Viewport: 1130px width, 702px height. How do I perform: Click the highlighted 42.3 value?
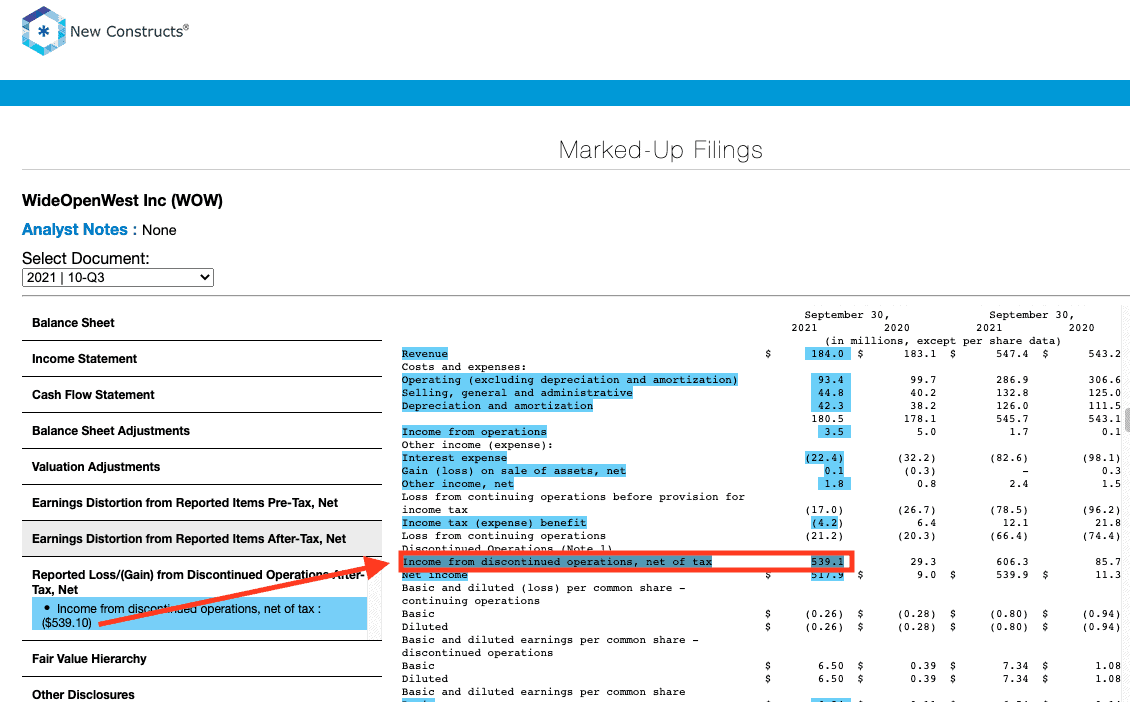(830, 406)
